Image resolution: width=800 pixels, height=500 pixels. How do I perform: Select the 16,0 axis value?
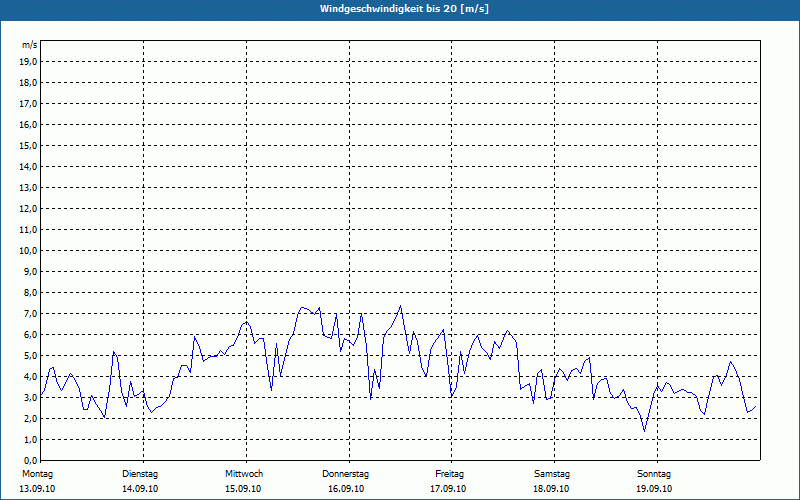click(28, 124)
